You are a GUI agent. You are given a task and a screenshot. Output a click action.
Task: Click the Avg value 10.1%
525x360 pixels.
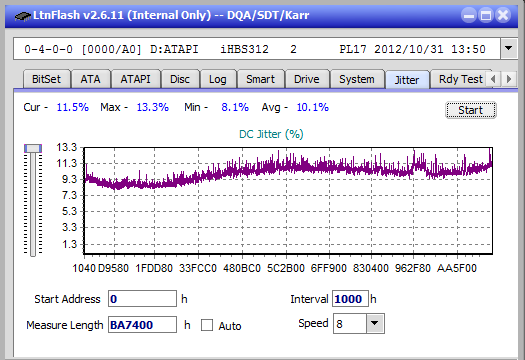313,107
